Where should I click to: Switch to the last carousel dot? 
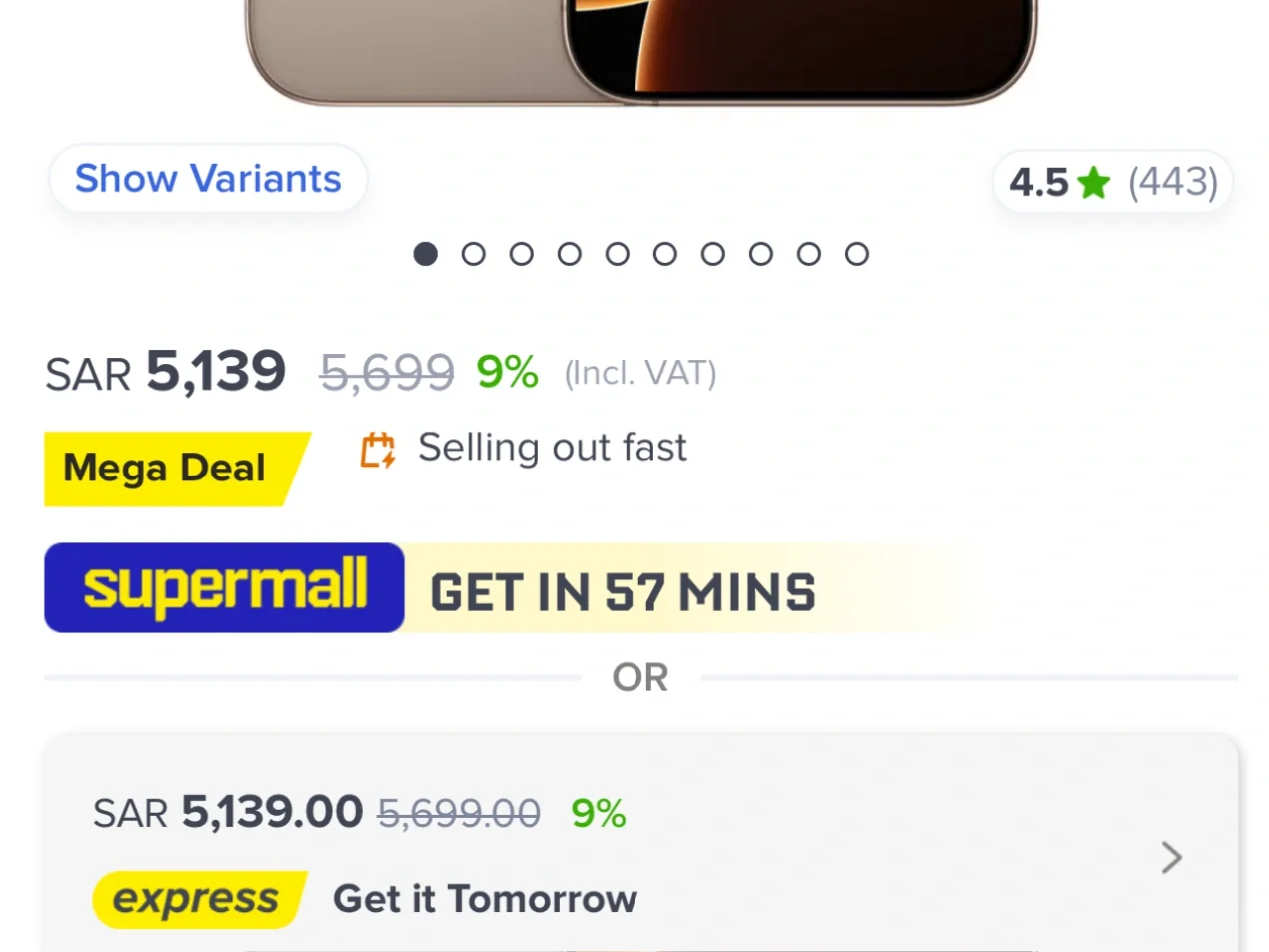(x=856, y=254)
